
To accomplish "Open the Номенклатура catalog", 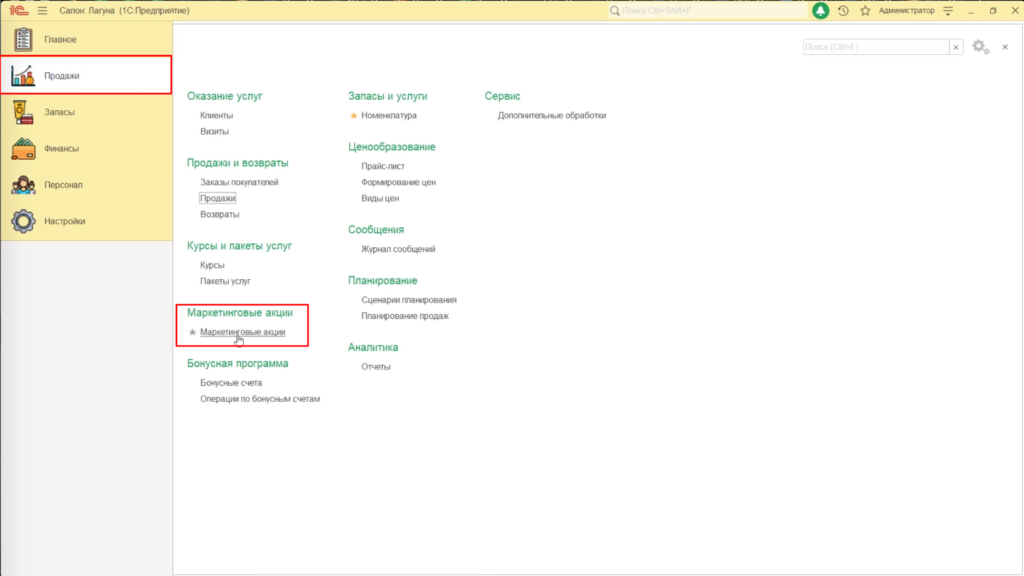I will (x=389, y=116).
